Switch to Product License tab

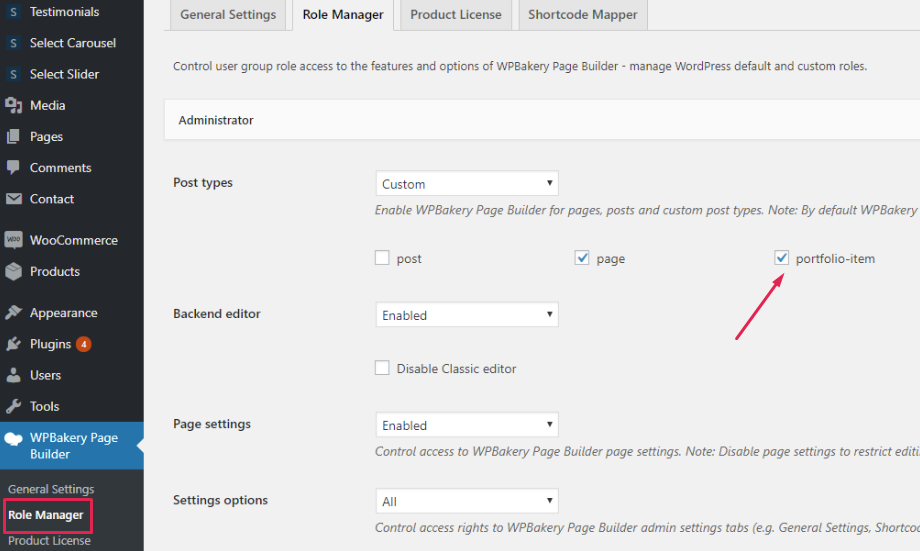tap(456, 15)
